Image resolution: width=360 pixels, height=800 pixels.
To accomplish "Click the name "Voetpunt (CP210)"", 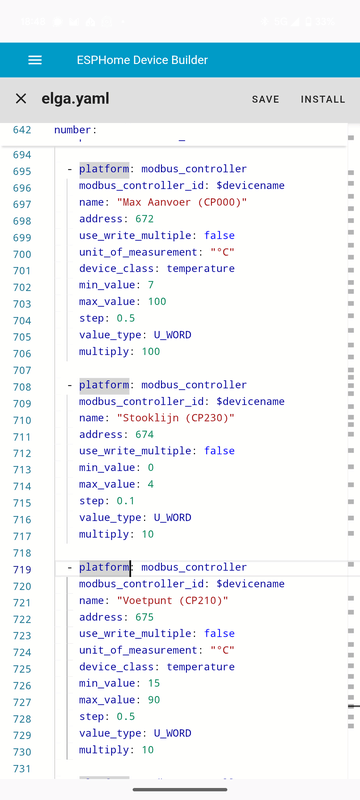I will [x=173, y=601].
